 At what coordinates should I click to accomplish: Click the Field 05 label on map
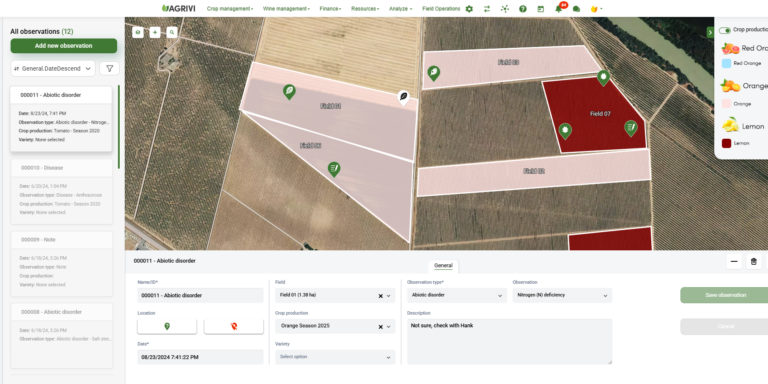pos(311,146)
